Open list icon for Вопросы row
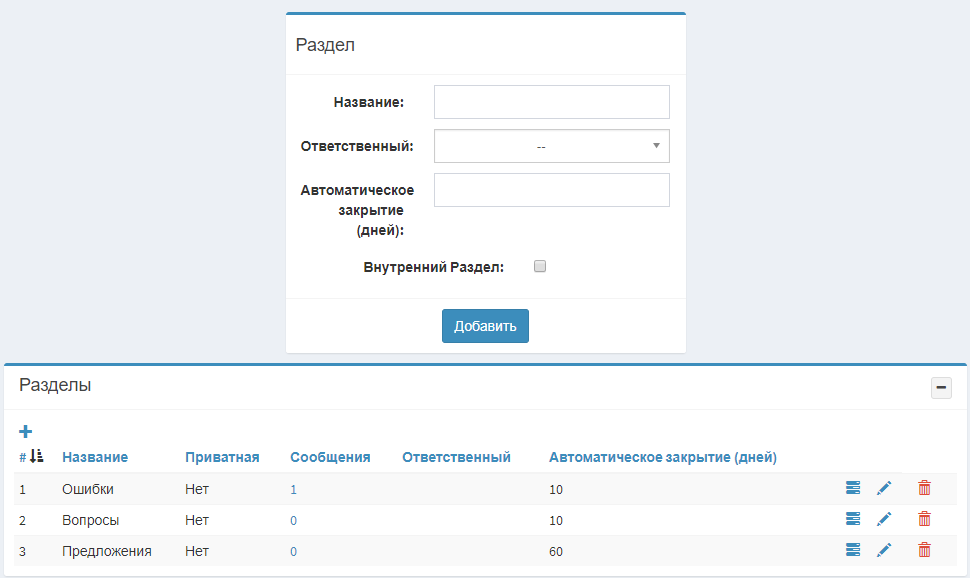Screen dimensions: 970x578 852,519
